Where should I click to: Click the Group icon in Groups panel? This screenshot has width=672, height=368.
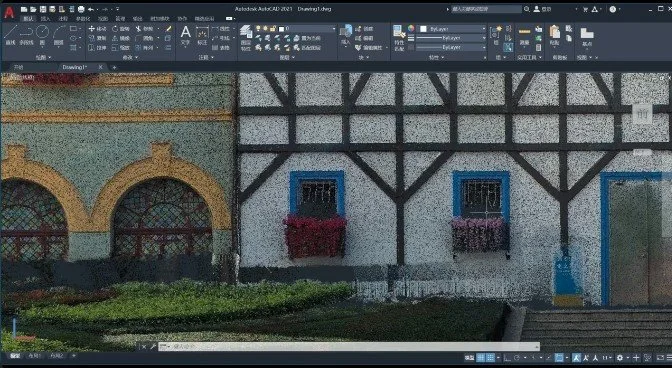[x=497, y=34]
